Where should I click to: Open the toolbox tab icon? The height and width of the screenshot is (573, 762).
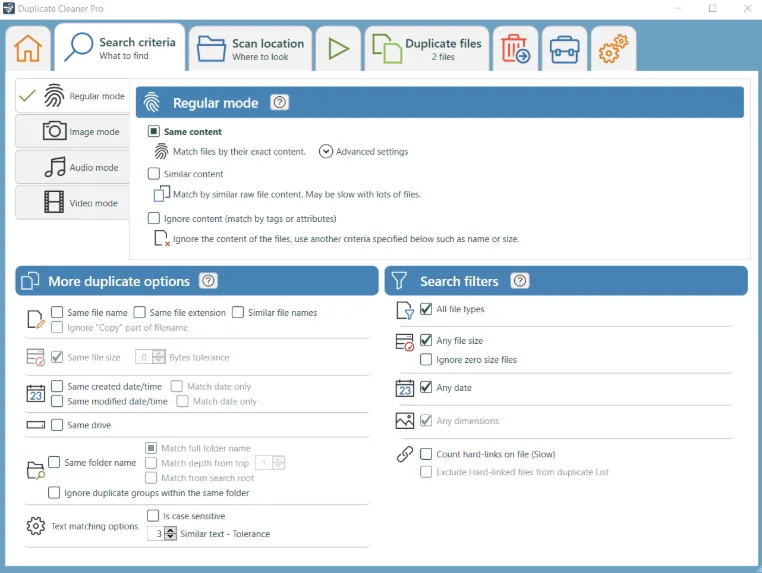point(564,50)
